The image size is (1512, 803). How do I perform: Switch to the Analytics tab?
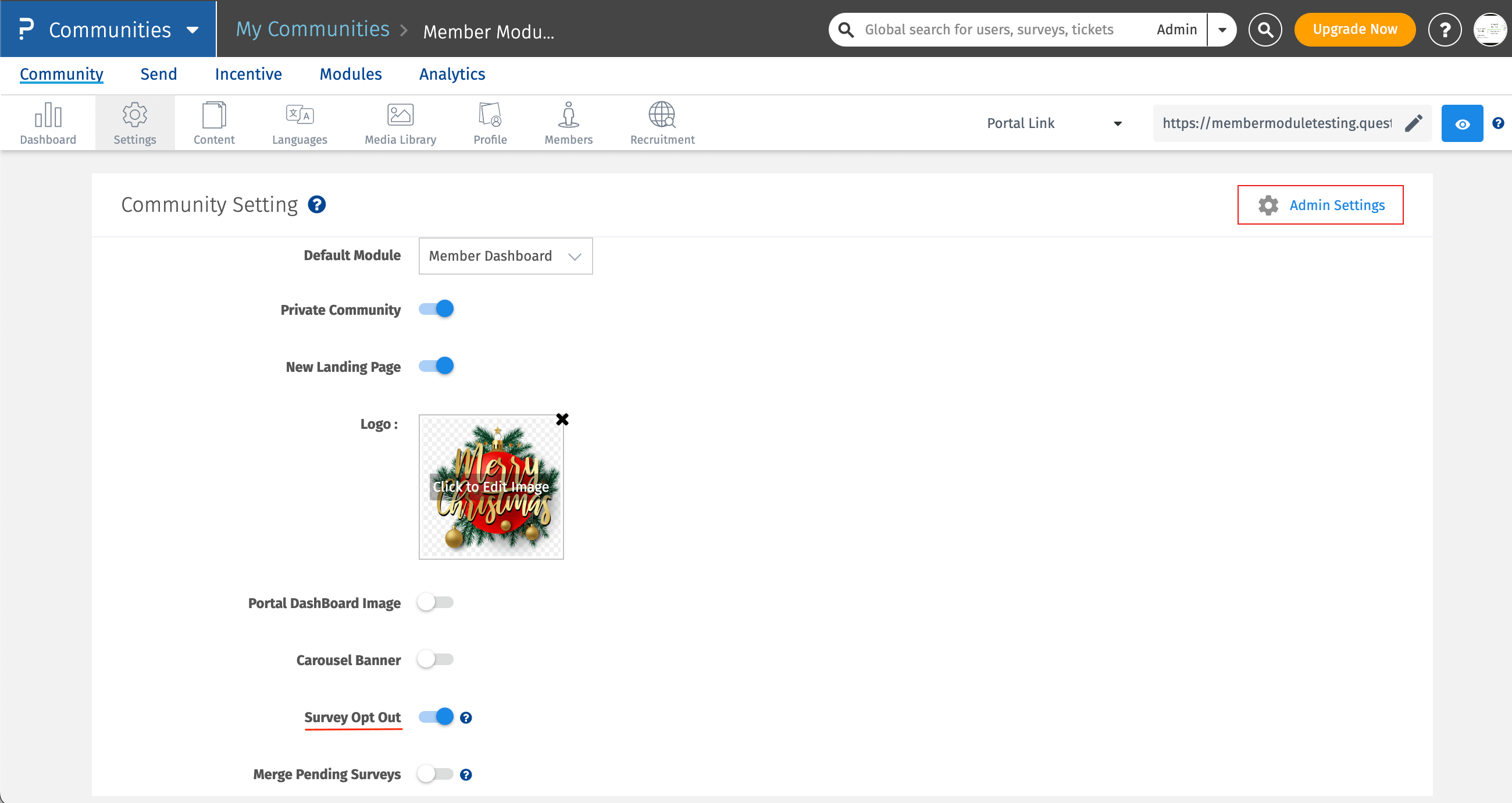451,74
